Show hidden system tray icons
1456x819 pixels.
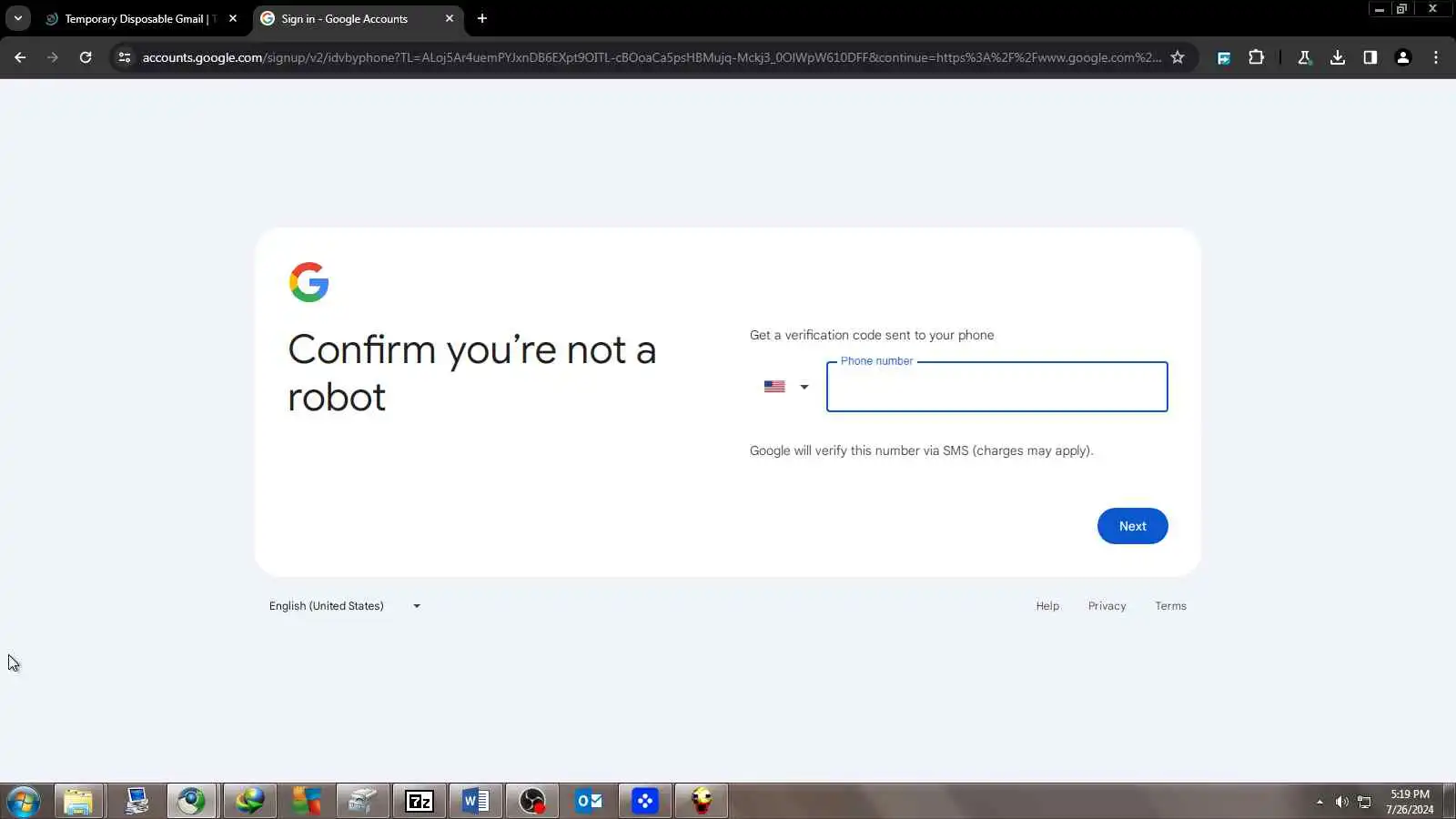(x=1319, y=802)
